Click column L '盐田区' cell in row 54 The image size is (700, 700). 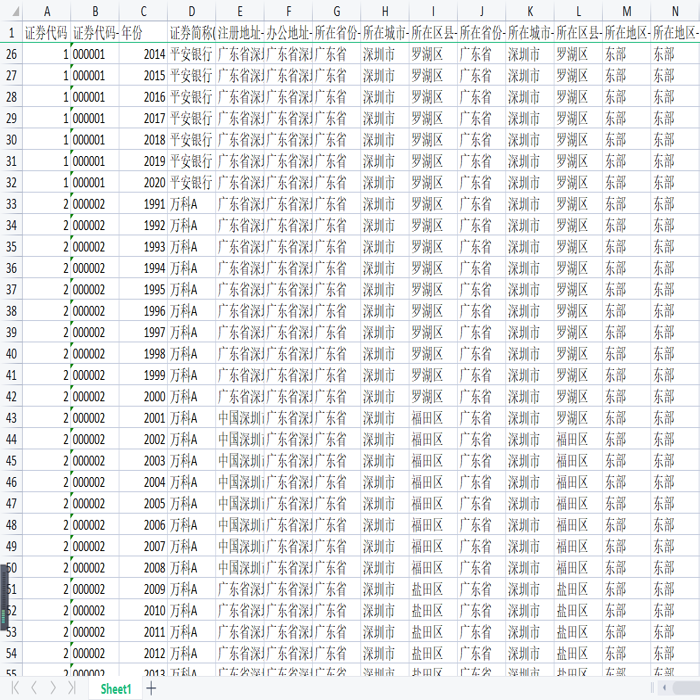pyautogui.click(x=578, y=653)
